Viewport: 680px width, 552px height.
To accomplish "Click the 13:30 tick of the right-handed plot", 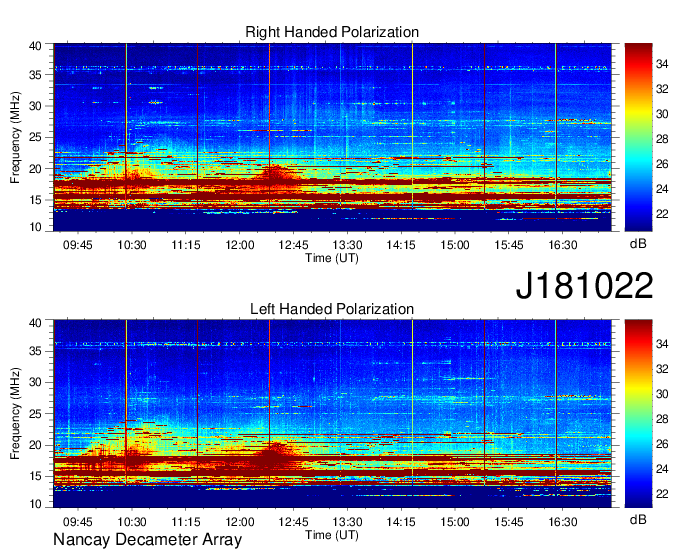I will point(347,245).
